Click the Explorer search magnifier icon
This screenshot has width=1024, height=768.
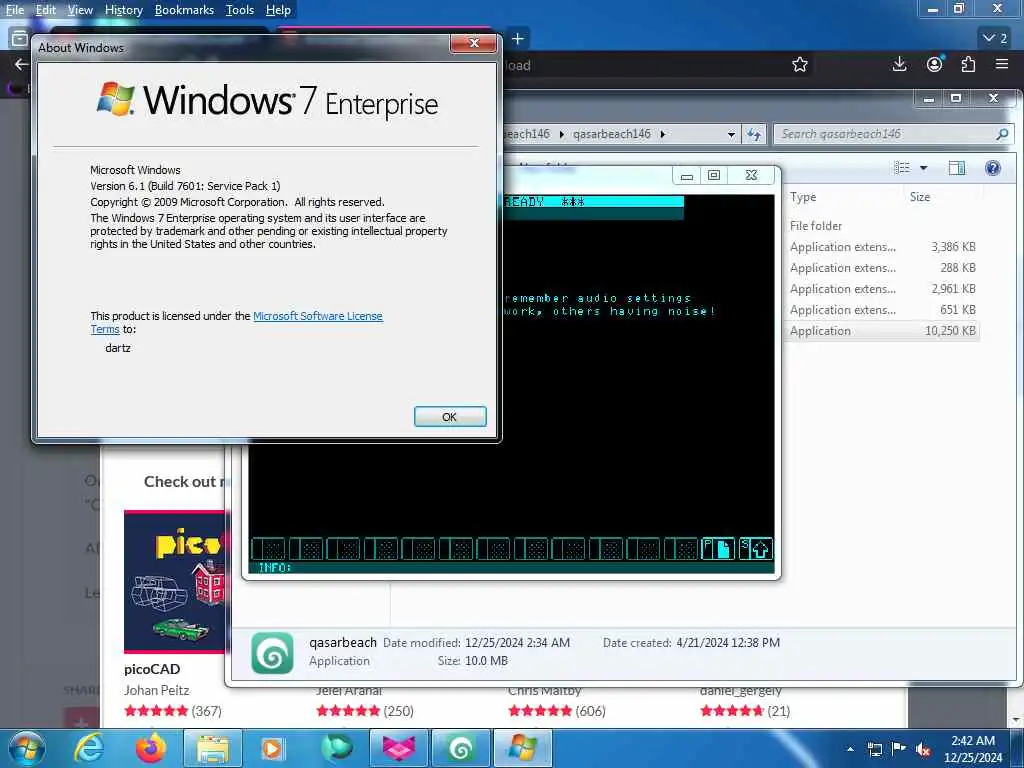coord(1002,134)
